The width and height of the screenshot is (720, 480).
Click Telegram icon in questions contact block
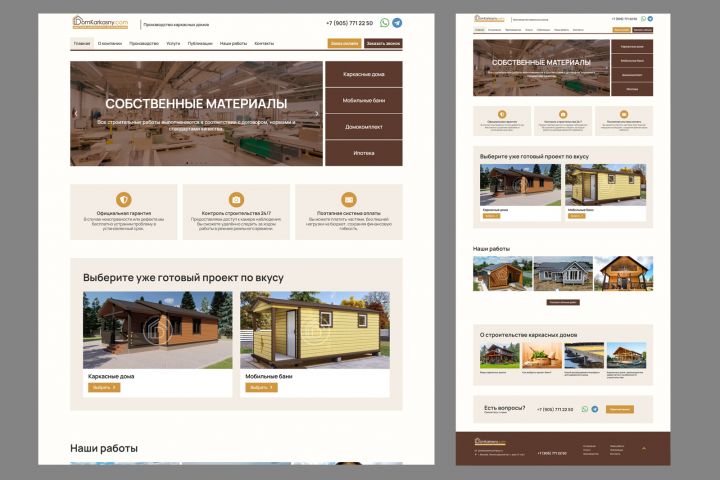tap(595, 409)
